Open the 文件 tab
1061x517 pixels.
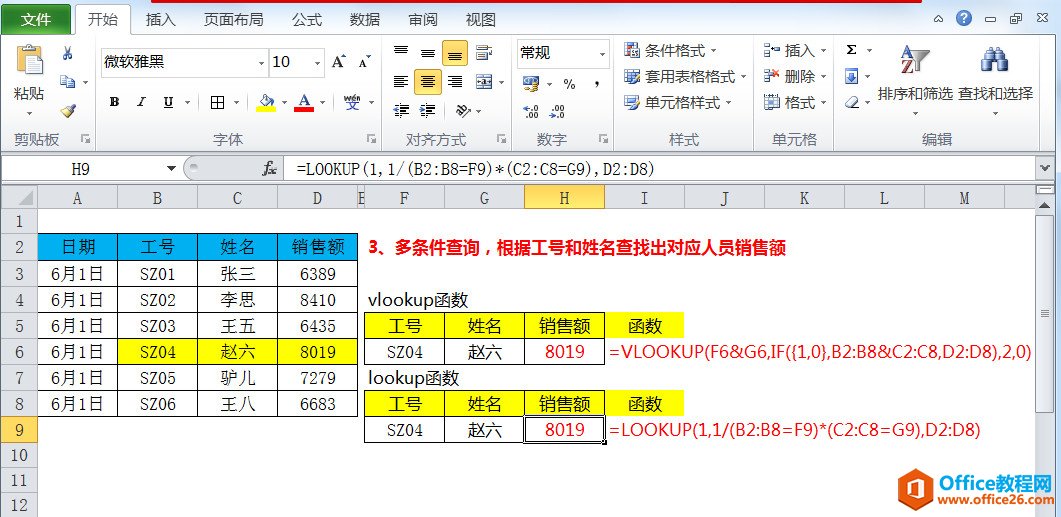click(36, 20)
